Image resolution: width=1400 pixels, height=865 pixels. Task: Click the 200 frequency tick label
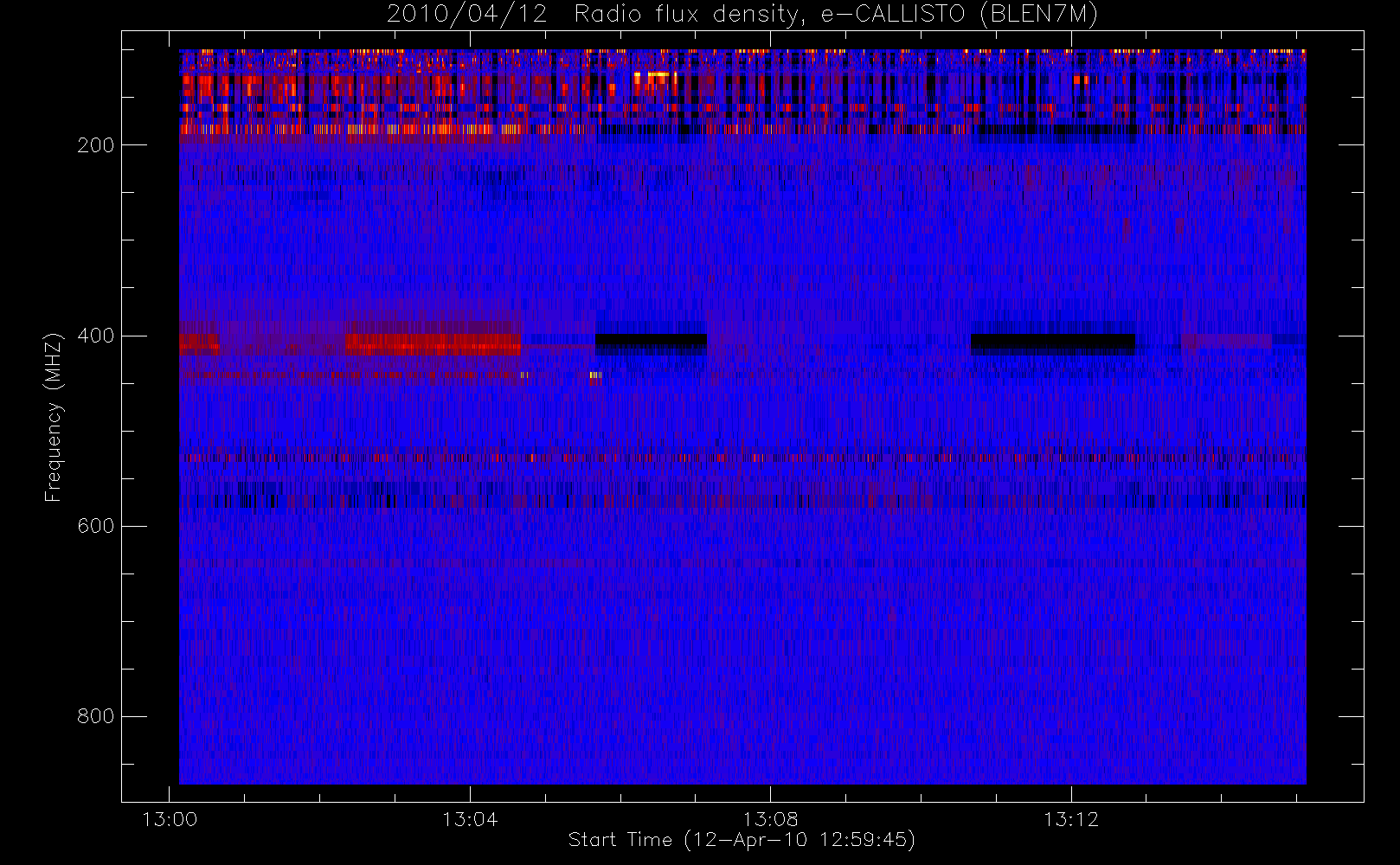[x=95, y=145]
